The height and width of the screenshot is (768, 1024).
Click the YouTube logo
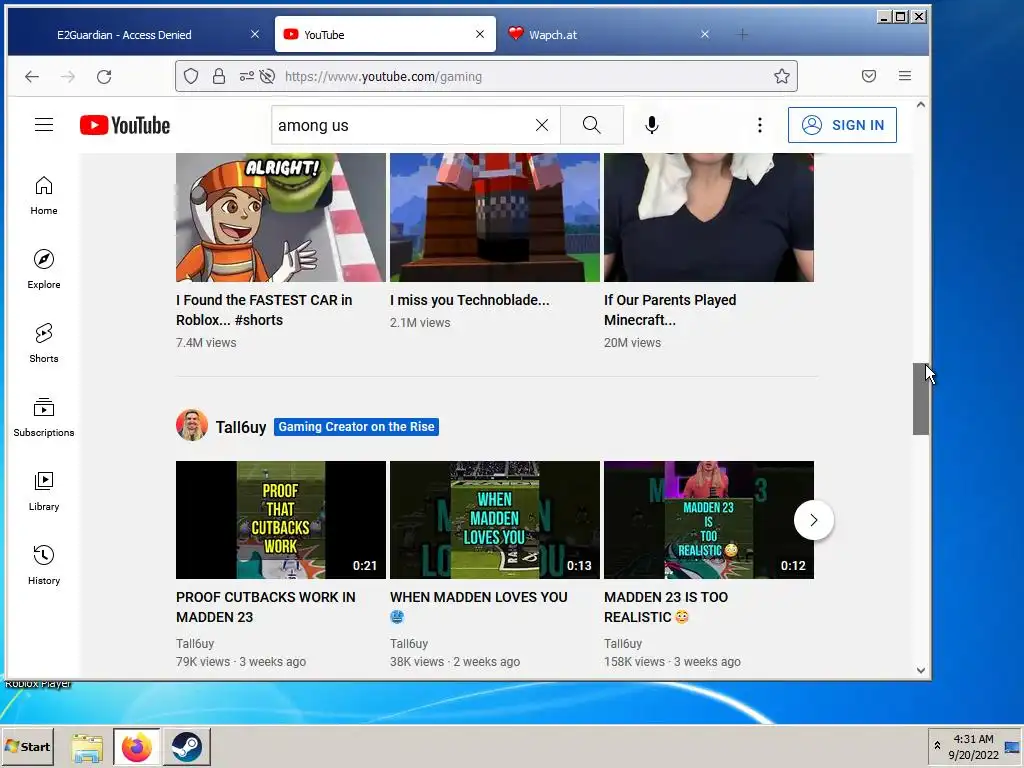pos(125,125)
